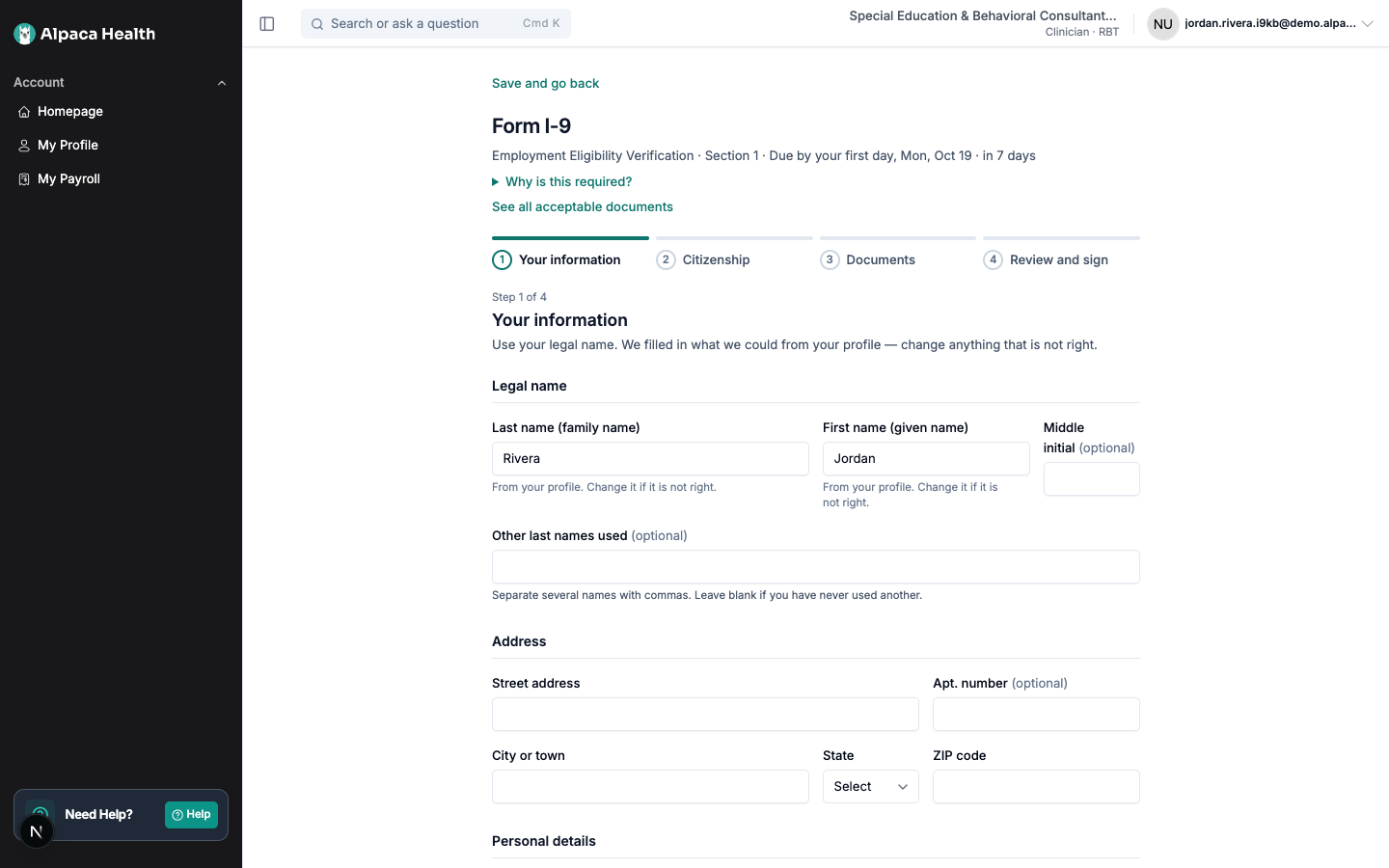Expand 'Why is this required?' details
Image resolution: width=1389 pixels, height=868 pixels.
(562, 181)
